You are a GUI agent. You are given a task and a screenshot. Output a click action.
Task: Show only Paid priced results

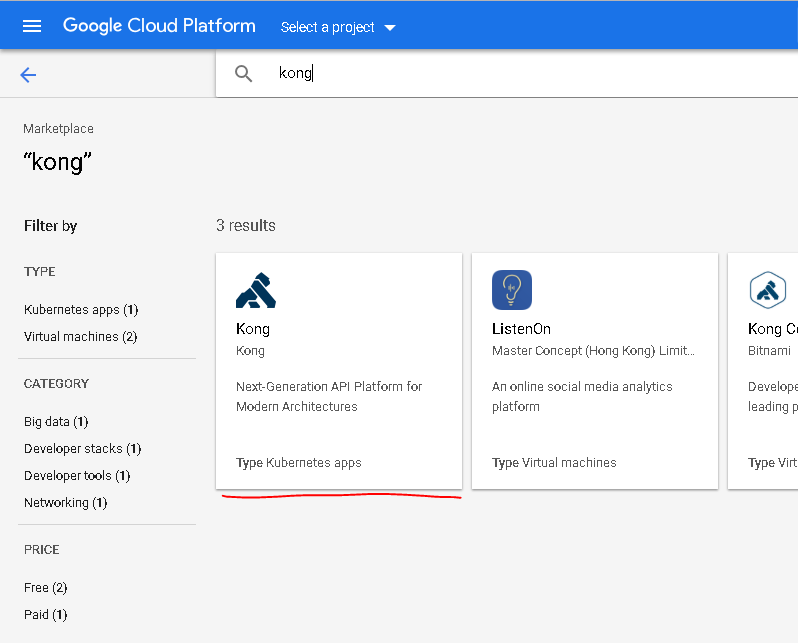[x=45, y=615]
